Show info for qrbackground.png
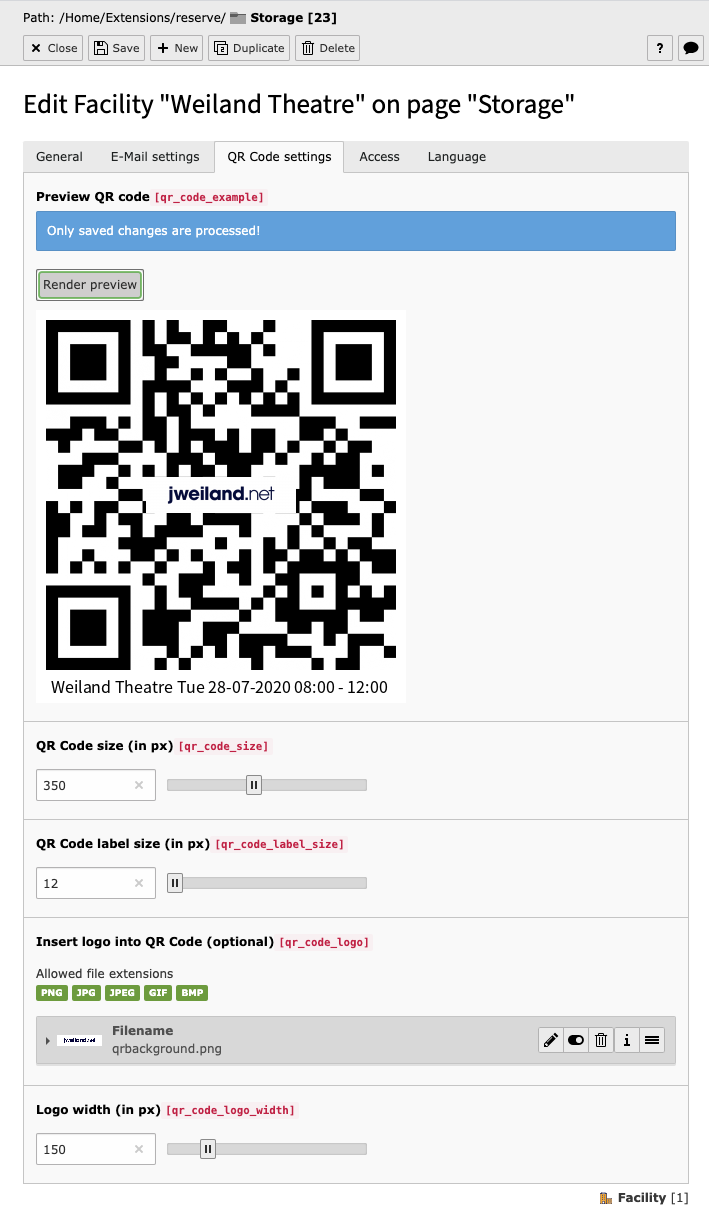Screen dimensions: 709x1217 pyautogui.click(x=627, y=1040)
